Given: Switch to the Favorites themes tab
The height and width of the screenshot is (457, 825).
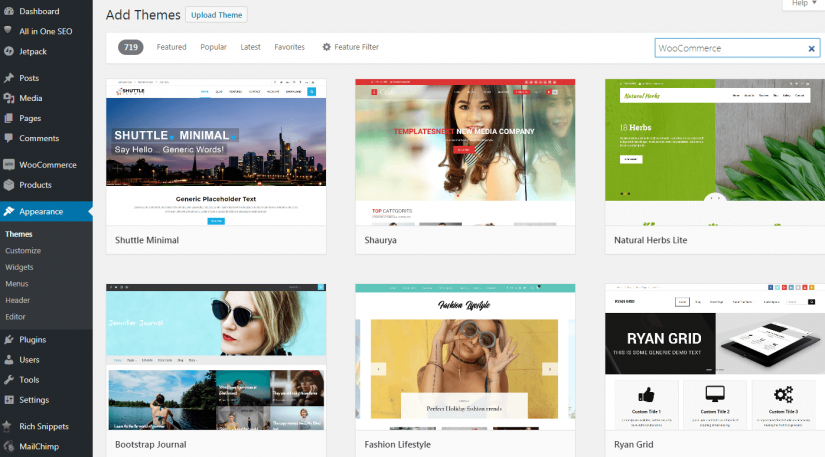Looking at the screenshot, I should click(x=289, y=47).
